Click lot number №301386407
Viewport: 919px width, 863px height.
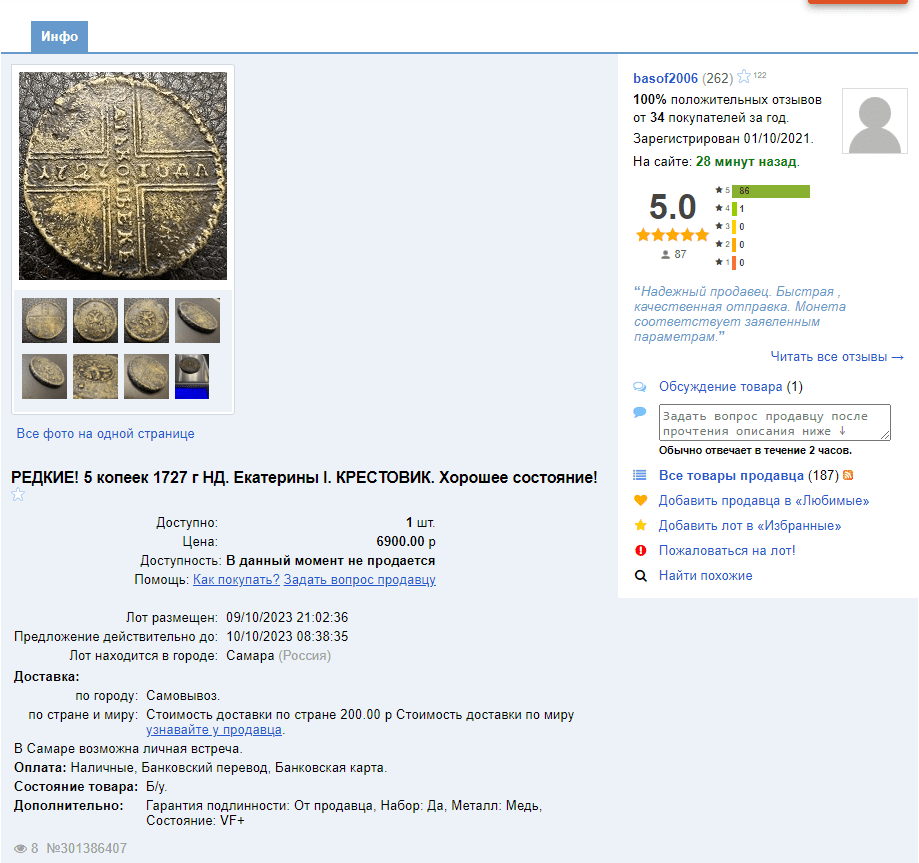point(87,848)
